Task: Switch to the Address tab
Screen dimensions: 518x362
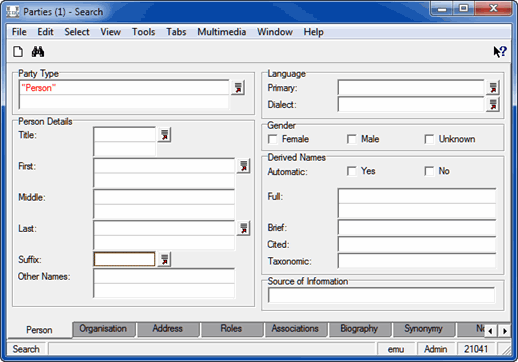Action: 168,329
